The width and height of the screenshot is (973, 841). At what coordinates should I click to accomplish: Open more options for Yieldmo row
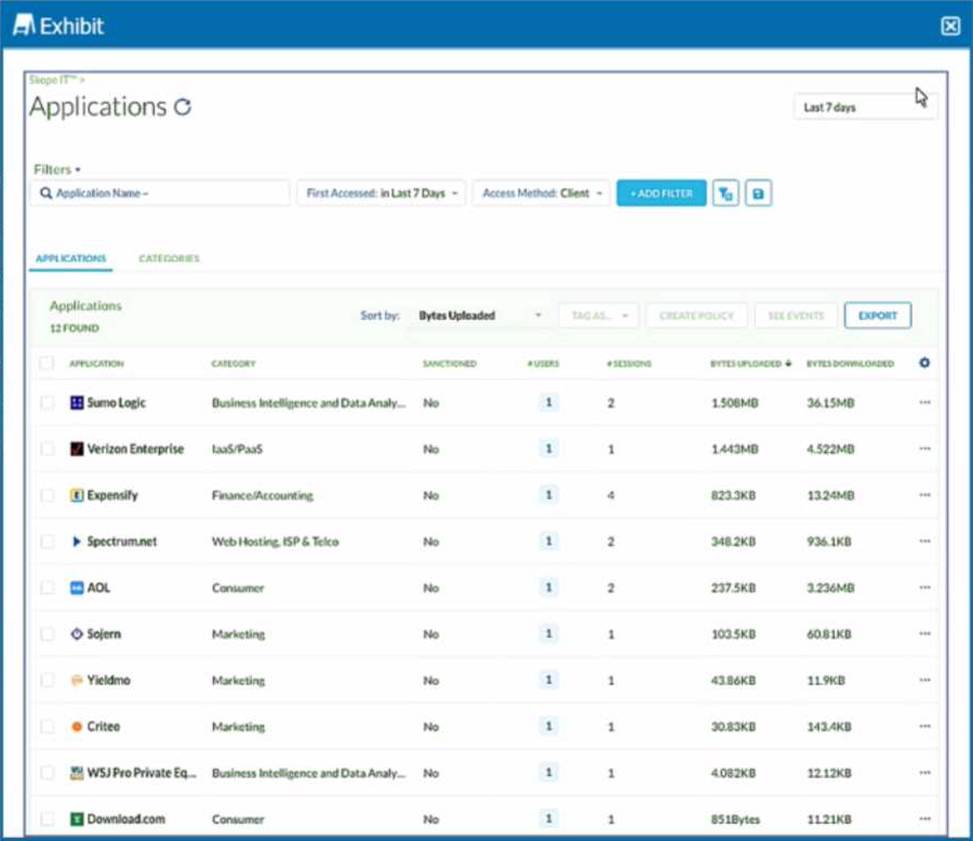coord(925,680)
